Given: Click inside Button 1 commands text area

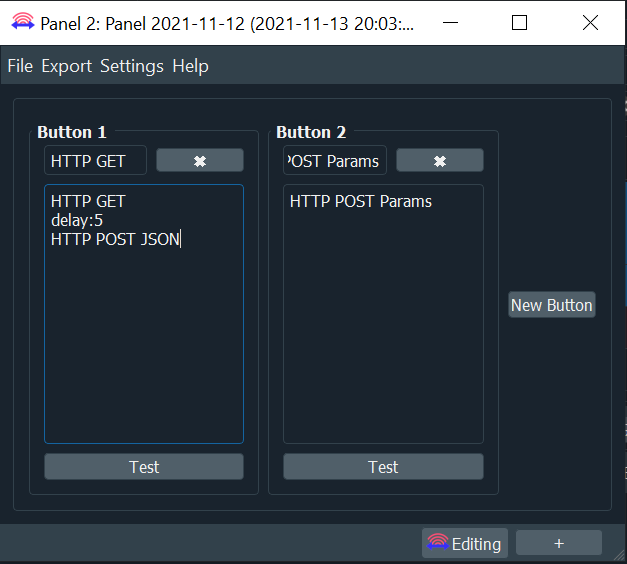Looking at the screenshot, I should (144, 314).
